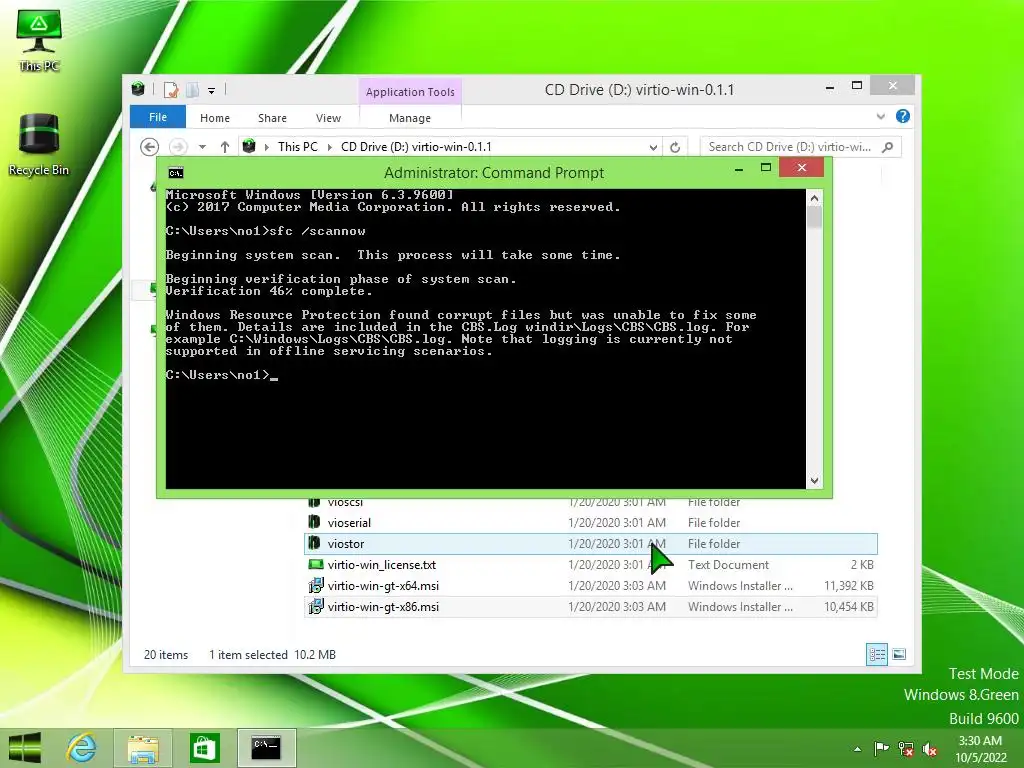Click the clock showing 3:30 AM
The image size is (1024, 768).
pyautogui.click(x=980, y=748)
